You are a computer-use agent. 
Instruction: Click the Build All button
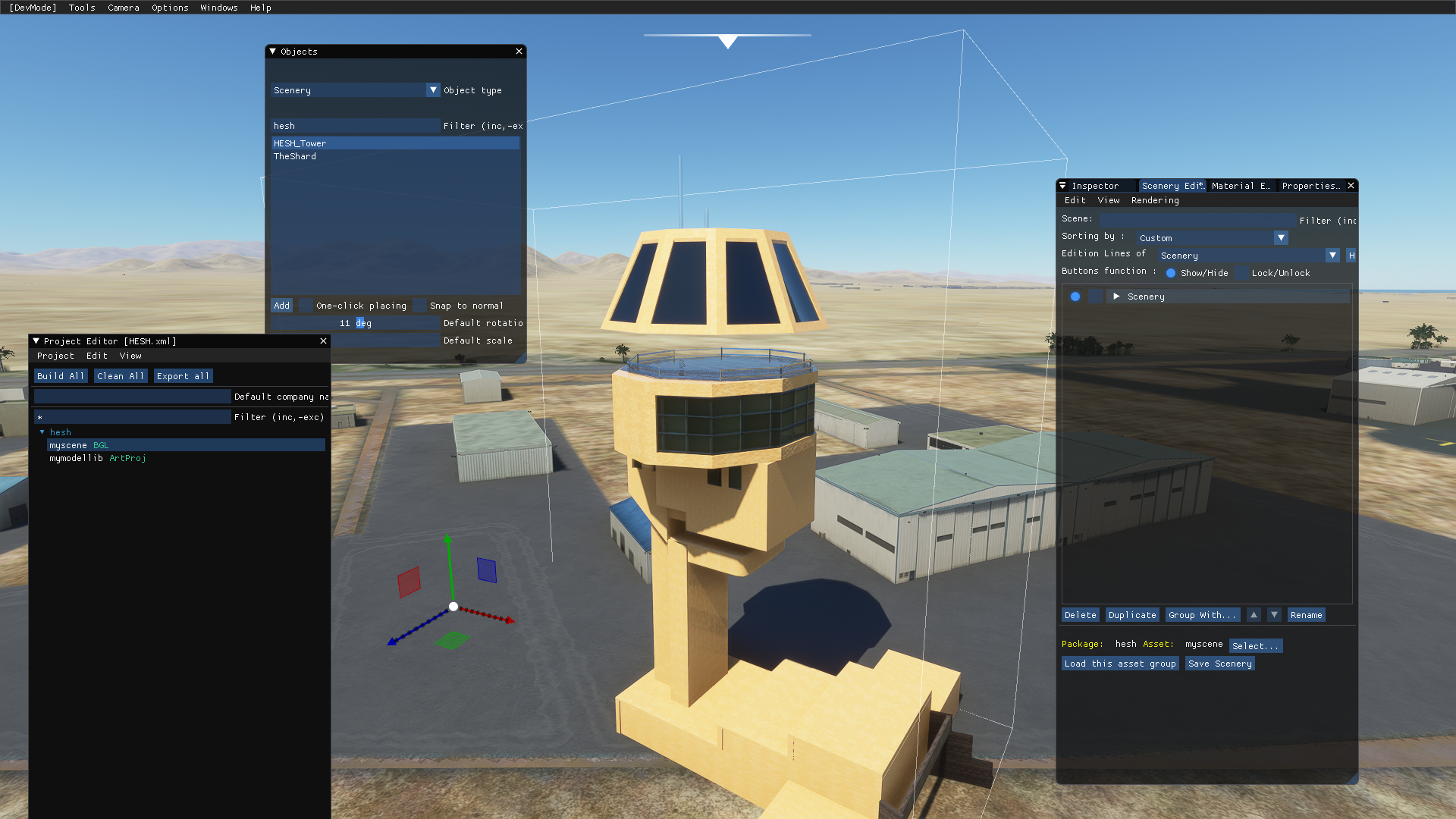point(61,376)
